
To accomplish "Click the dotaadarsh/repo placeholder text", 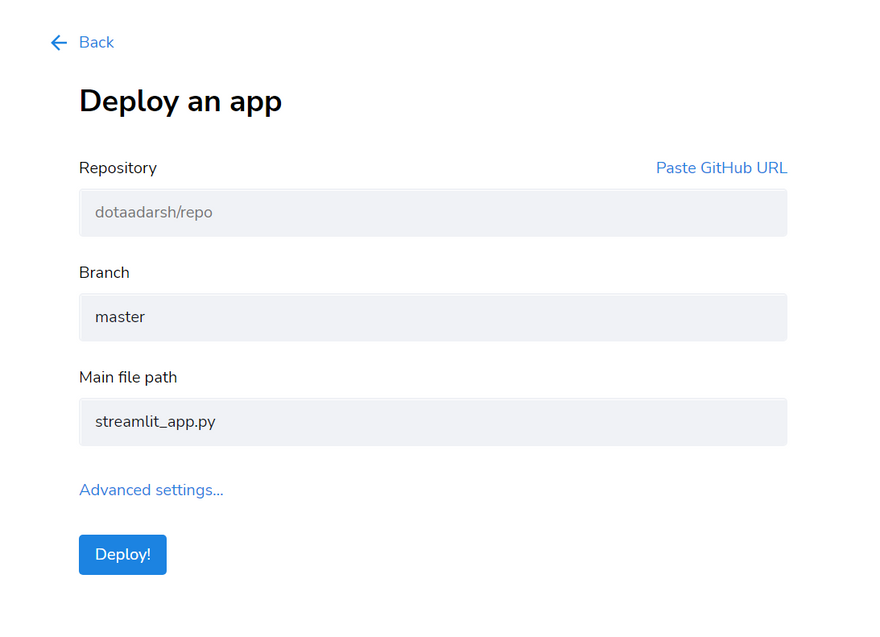I will pyautogui.click(x=153, y=213).
